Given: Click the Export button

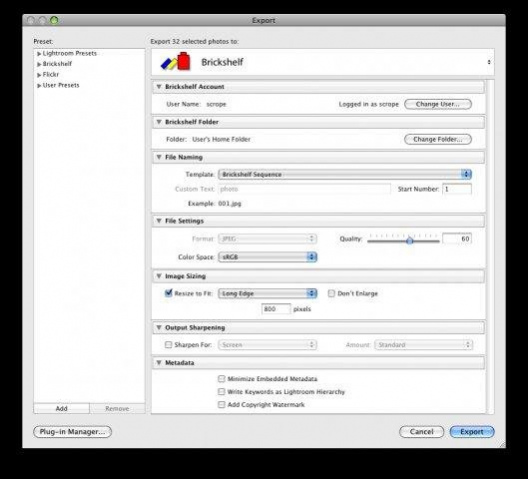Looking at the screenshot, I should 472,432.
